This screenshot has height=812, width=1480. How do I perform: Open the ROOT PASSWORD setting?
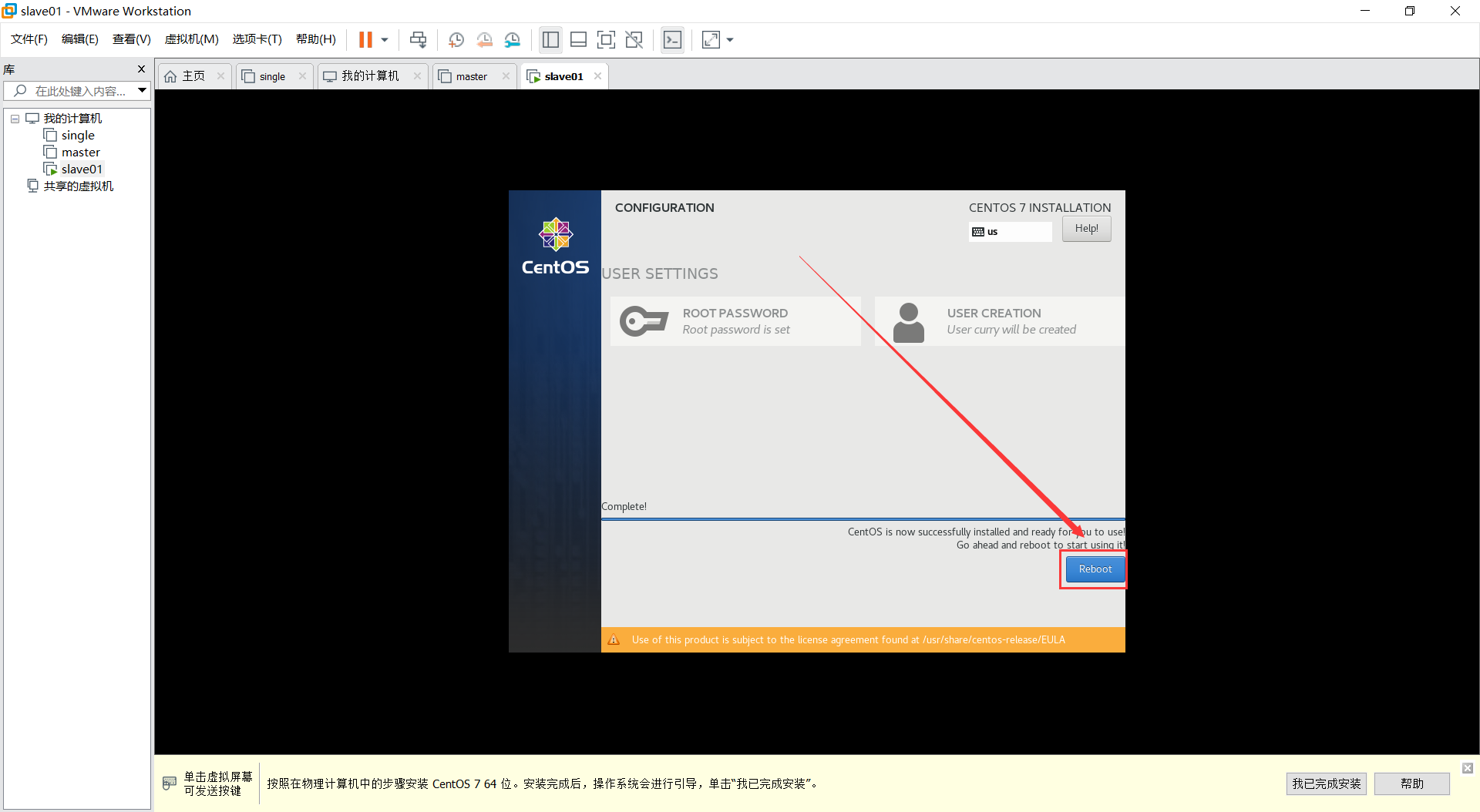(x=735, y=321)
